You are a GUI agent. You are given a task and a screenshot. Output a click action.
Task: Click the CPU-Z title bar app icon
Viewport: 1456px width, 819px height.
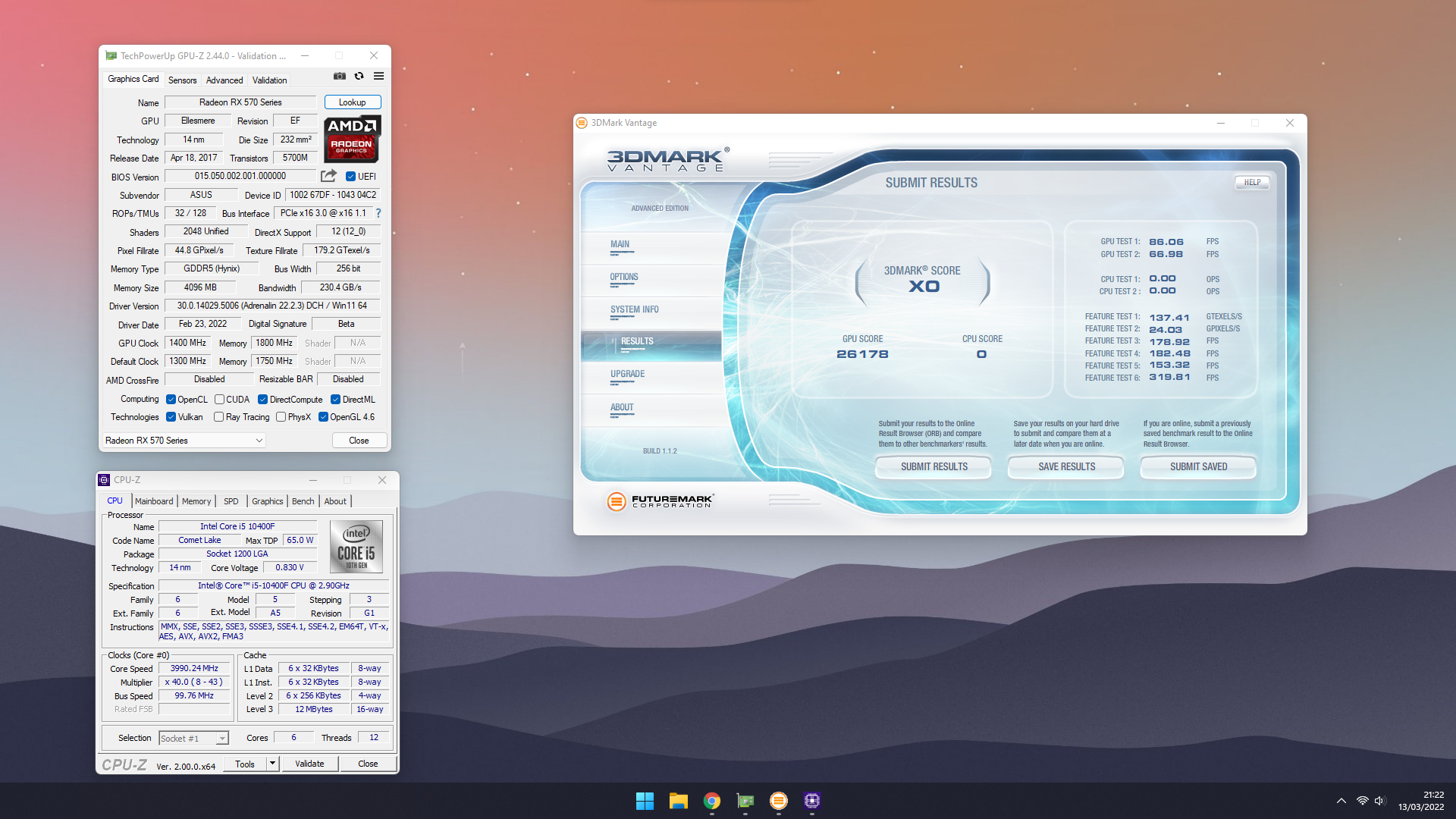105,480
